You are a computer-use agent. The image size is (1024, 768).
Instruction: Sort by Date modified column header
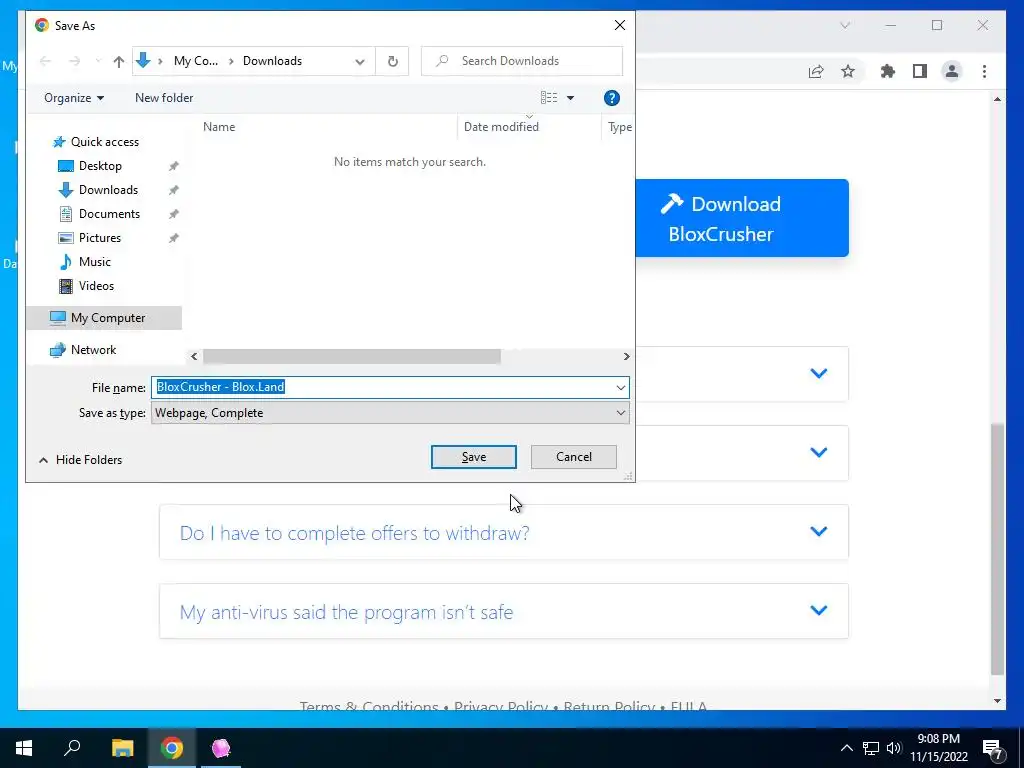coord(501,127)
